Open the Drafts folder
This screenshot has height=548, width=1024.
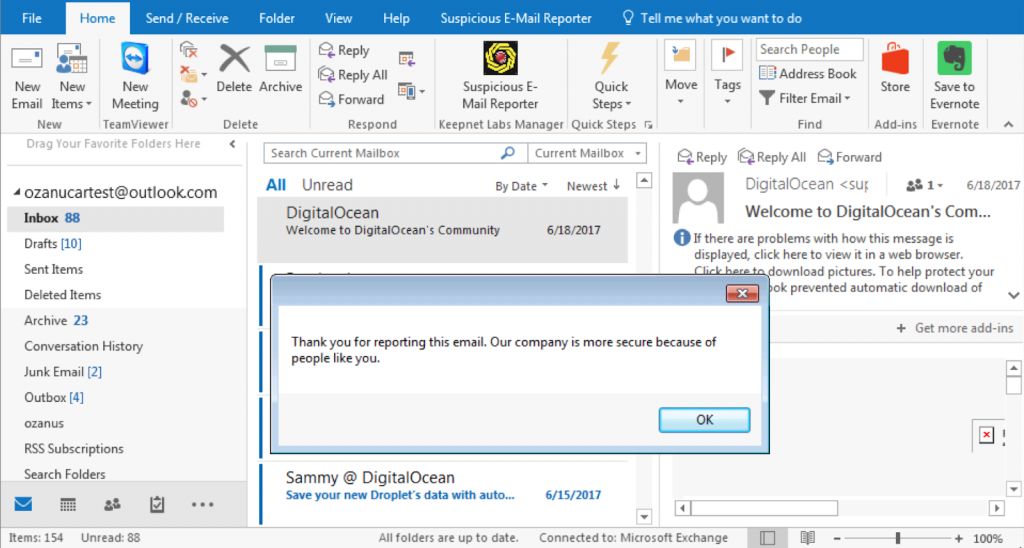tap(53, 244)
